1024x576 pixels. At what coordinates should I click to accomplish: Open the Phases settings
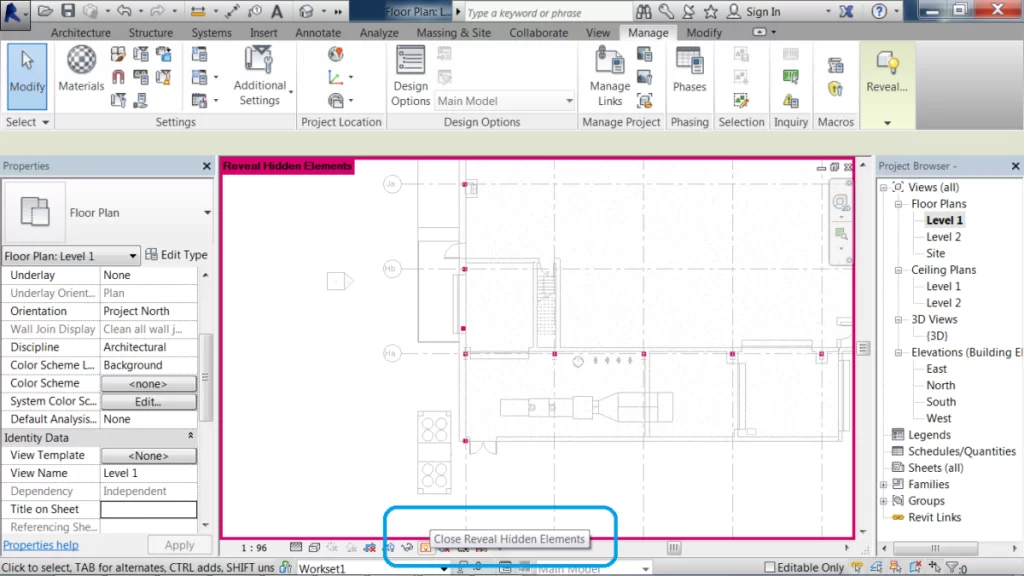[689, 70]
